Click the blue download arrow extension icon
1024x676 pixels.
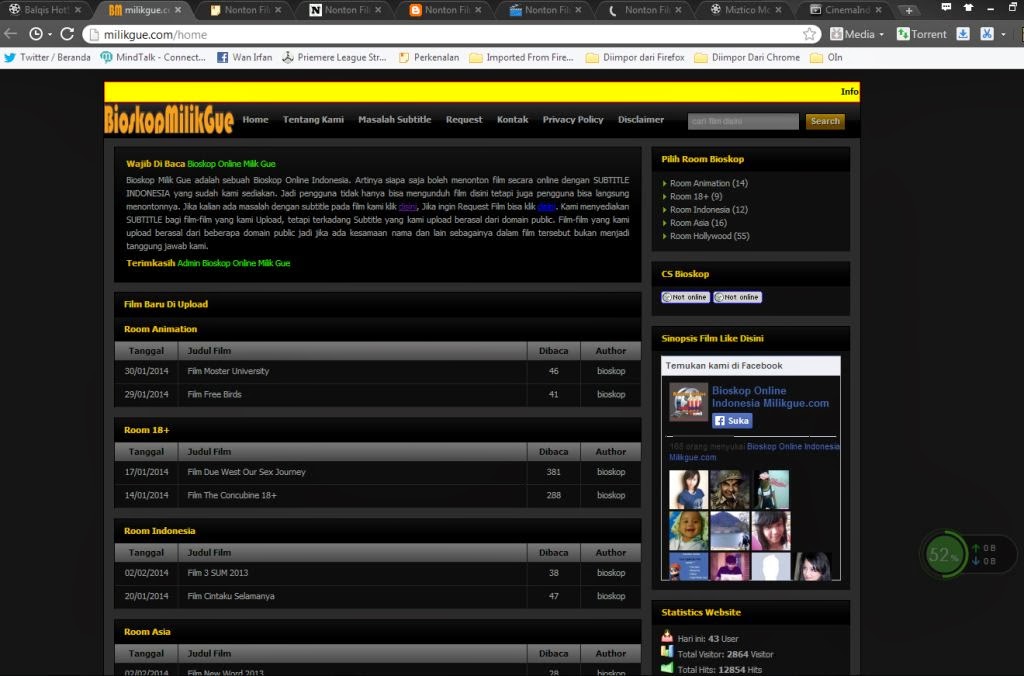pyautogui.click(x=963, y=34)
